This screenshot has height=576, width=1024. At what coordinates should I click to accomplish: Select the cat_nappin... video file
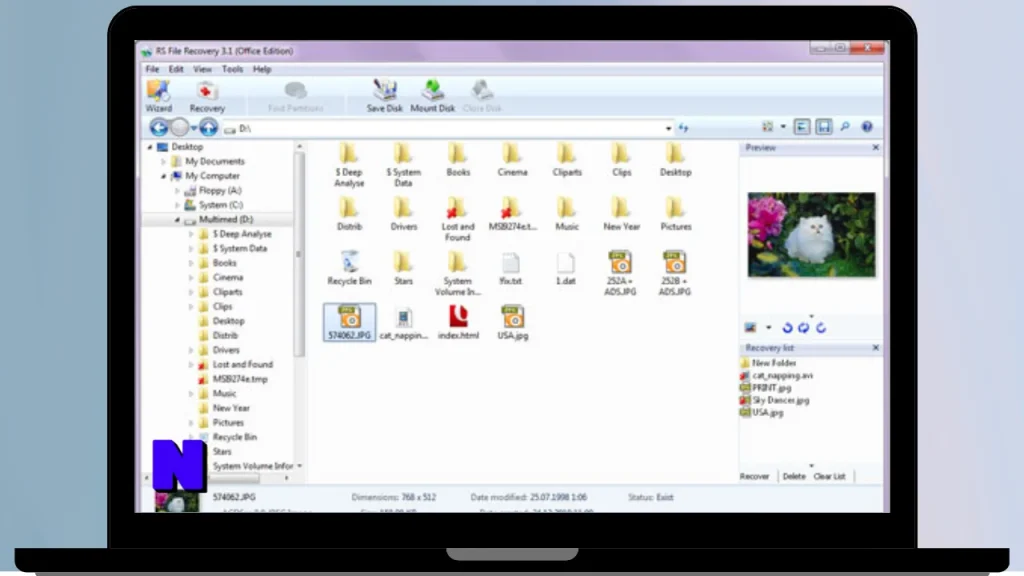click(404, 323)
